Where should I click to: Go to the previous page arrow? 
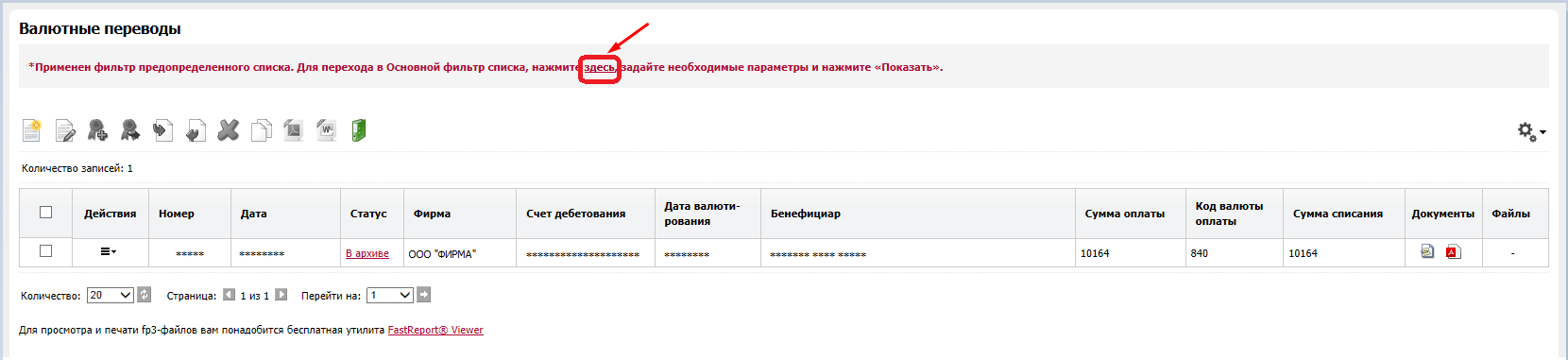[x=229, y=295]
